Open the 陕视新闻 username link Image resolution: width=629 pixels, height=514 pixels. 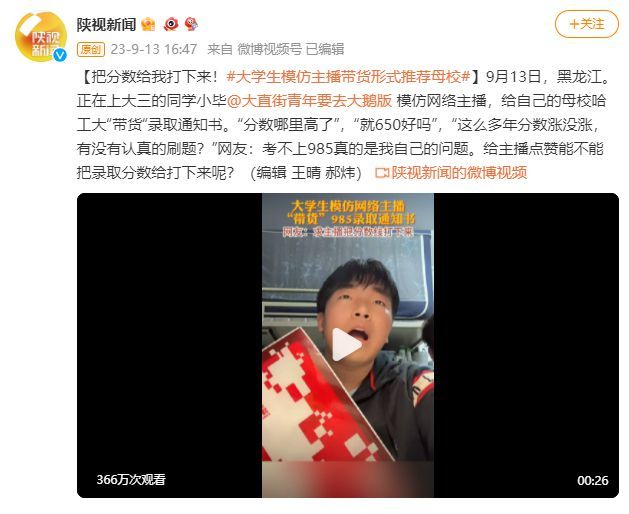coord(107,24)
